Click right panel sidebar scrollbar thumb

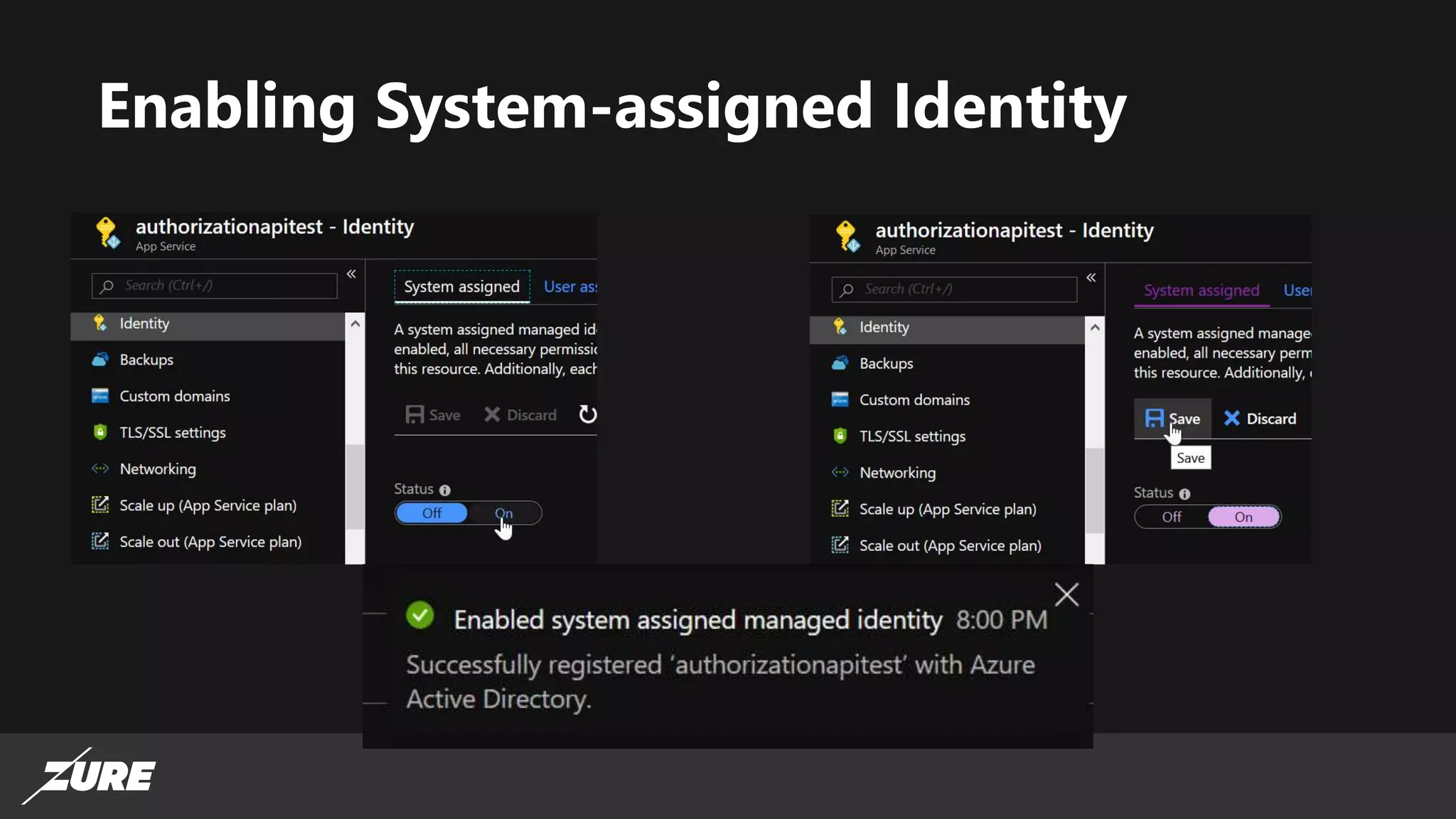1095,491
